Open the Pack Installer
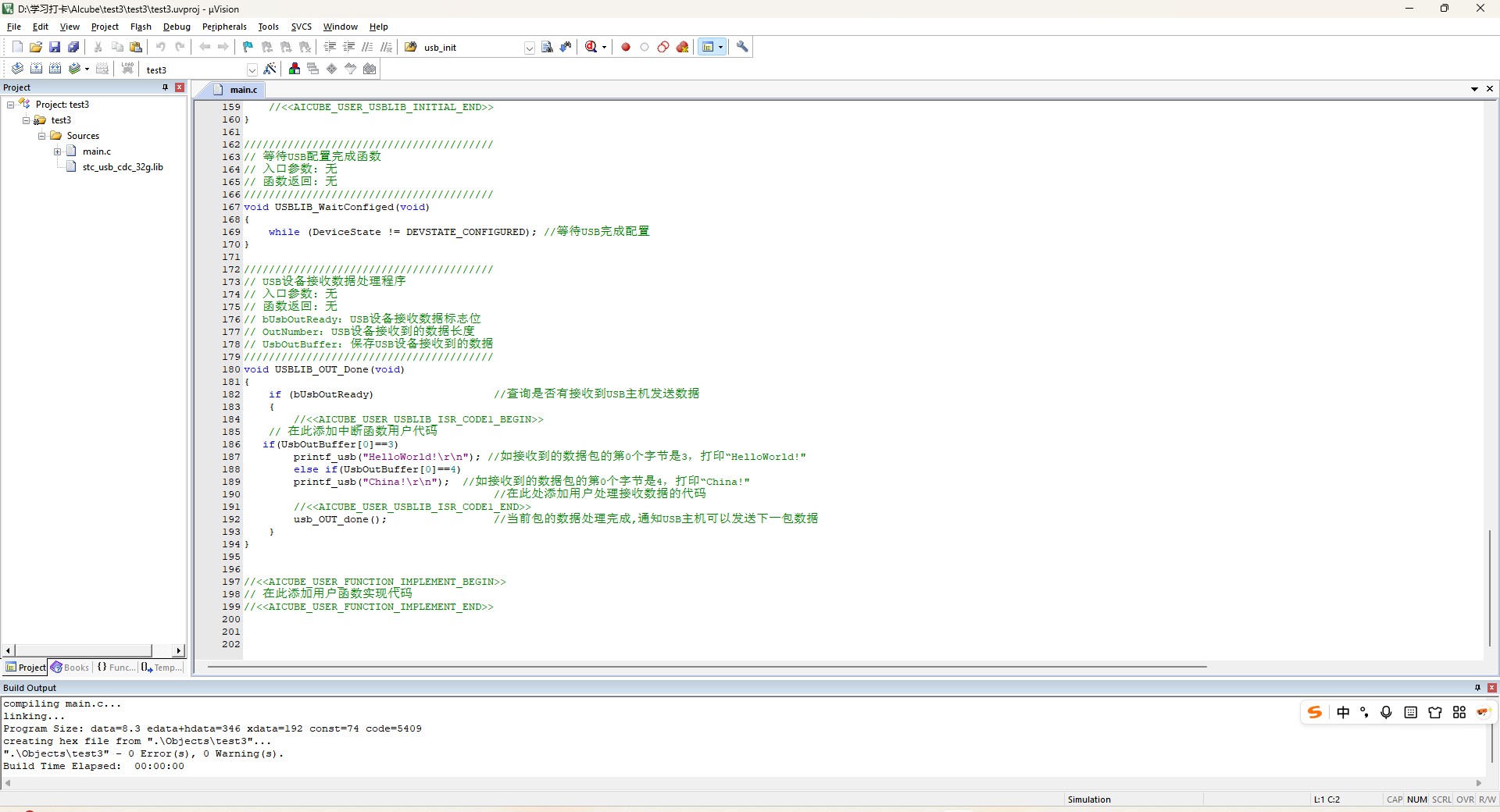 370,69
